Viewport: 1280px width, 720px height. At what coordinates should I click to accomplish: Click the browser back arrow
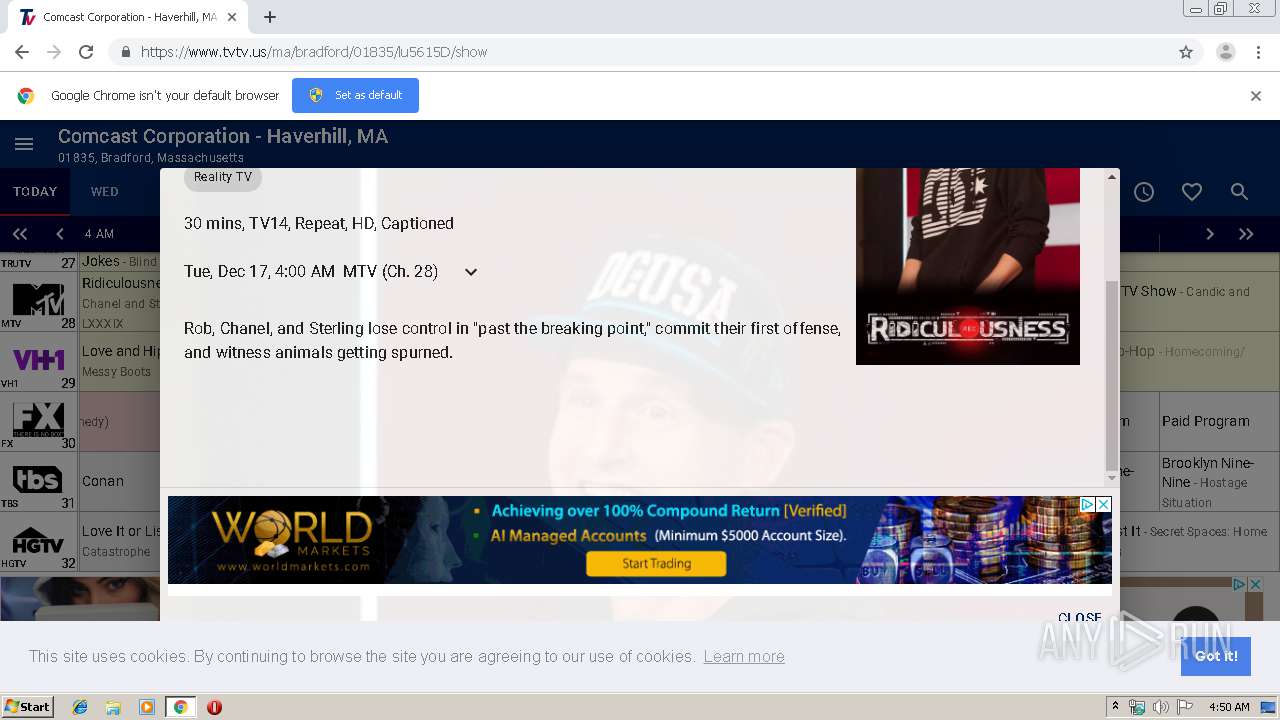[x=22, y=52]
